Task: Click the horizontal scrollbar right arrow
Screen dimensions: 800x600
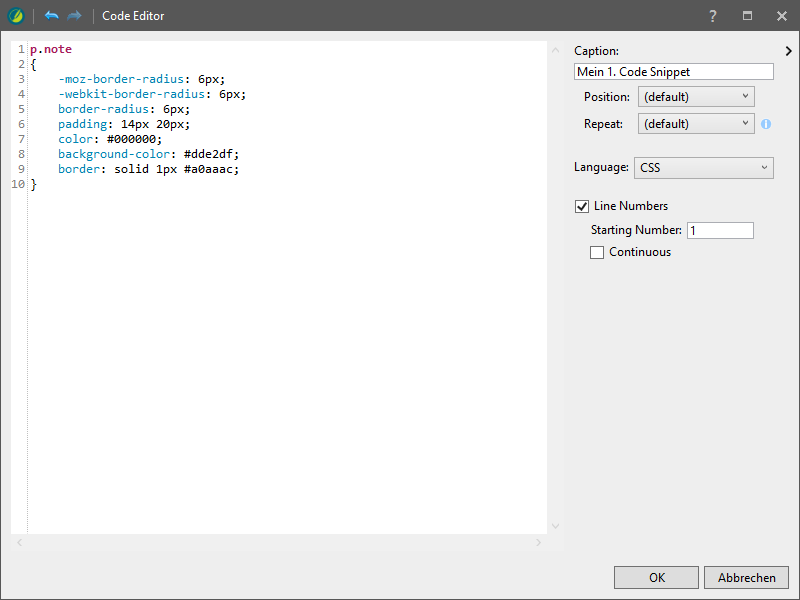Action: [x=538, y=543]
